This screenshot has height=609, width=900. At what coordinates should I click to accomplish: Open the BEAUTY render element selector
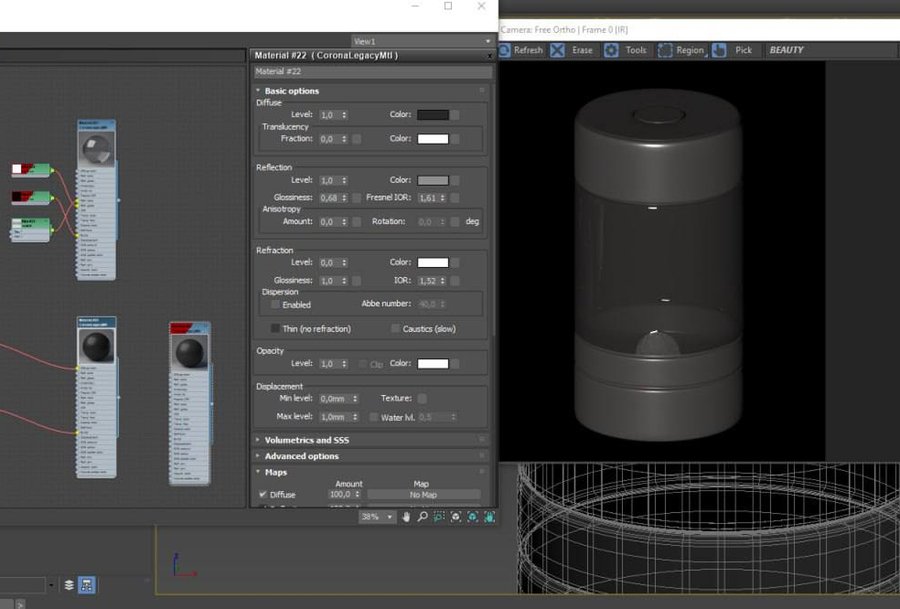(x=829, y=51)
